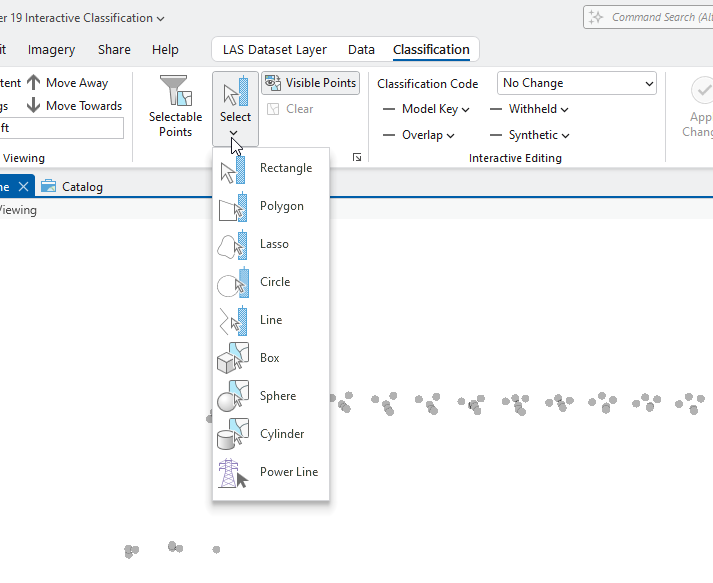The image size is (713, 583).
Task: Click the Selectable Points label
Action: 176,124
